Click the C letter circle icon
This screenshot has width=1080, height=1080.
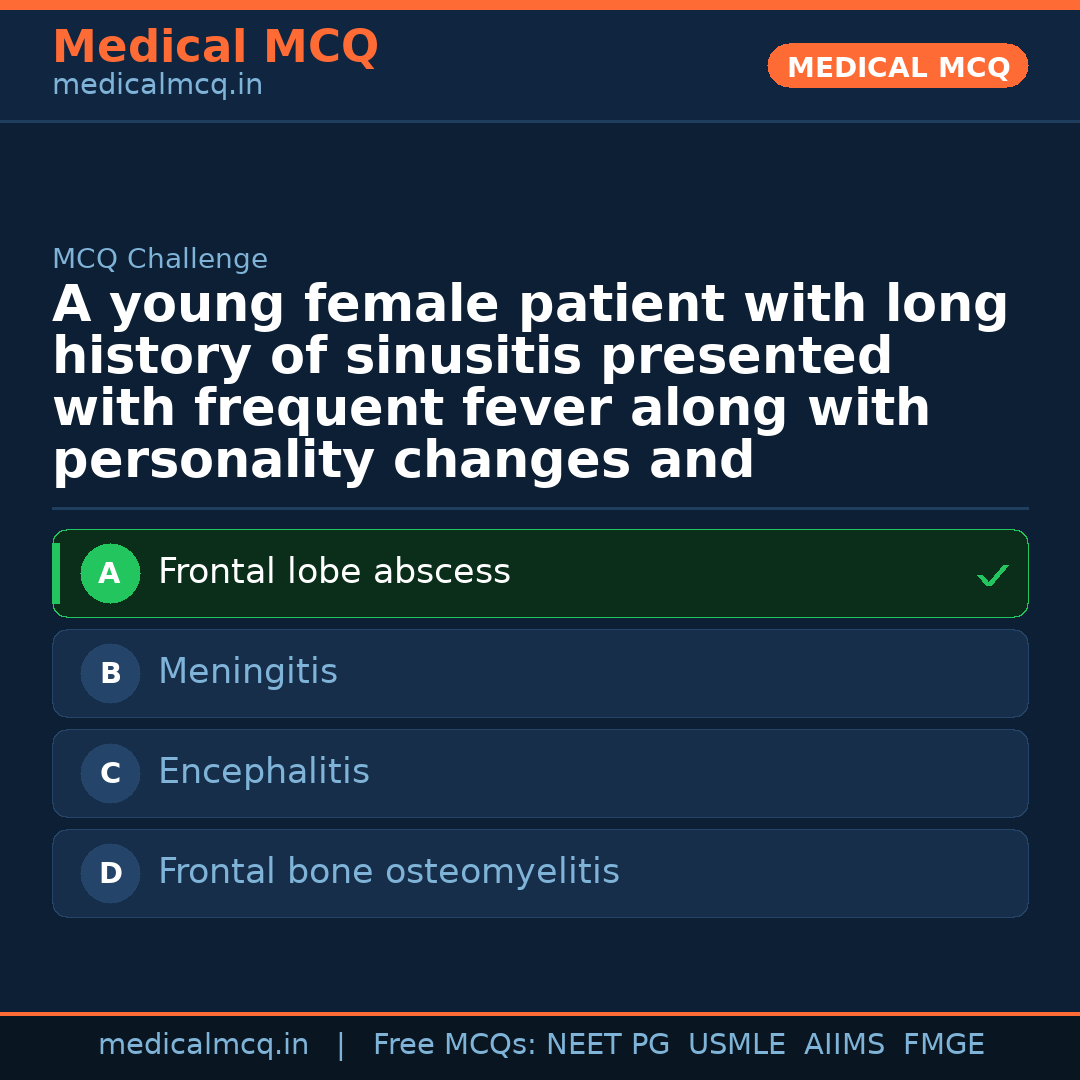point(110,773)
